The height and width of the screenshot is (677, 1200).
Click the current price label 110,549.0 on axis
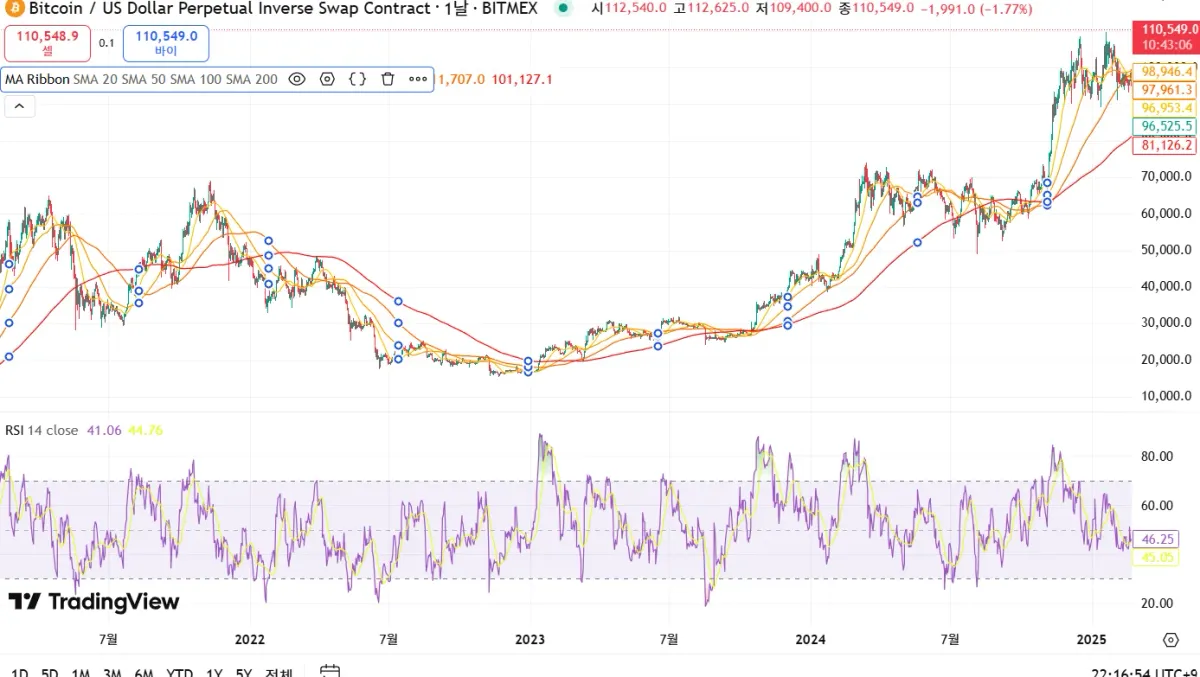(1162, 31)
